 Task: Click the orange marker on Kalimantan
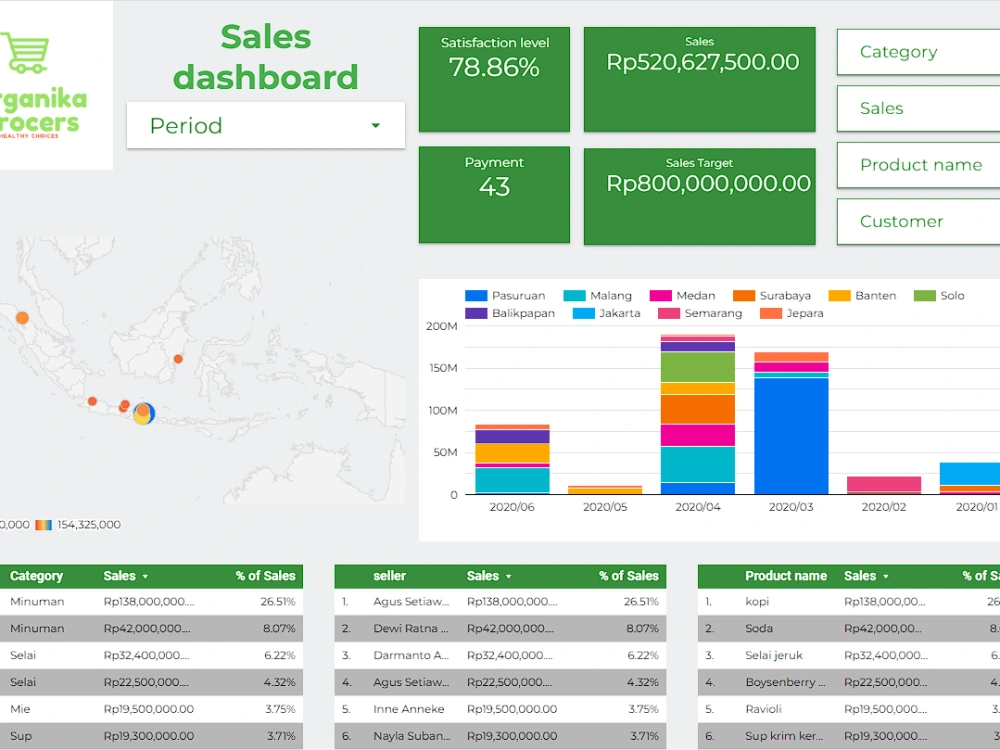[x=178, y=357]
